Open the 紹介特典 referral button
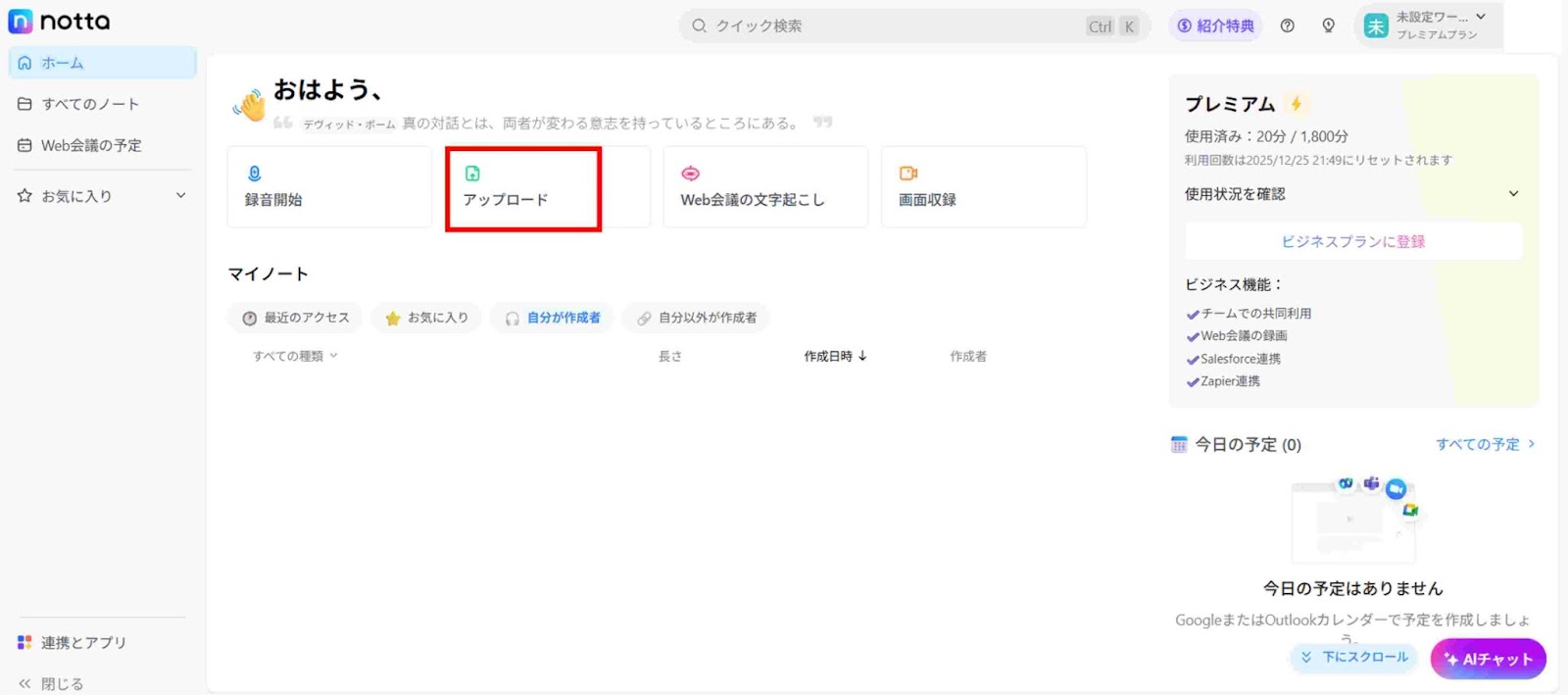The width and height of the screenshot is (1568, 695). (x=1215, y=25)
